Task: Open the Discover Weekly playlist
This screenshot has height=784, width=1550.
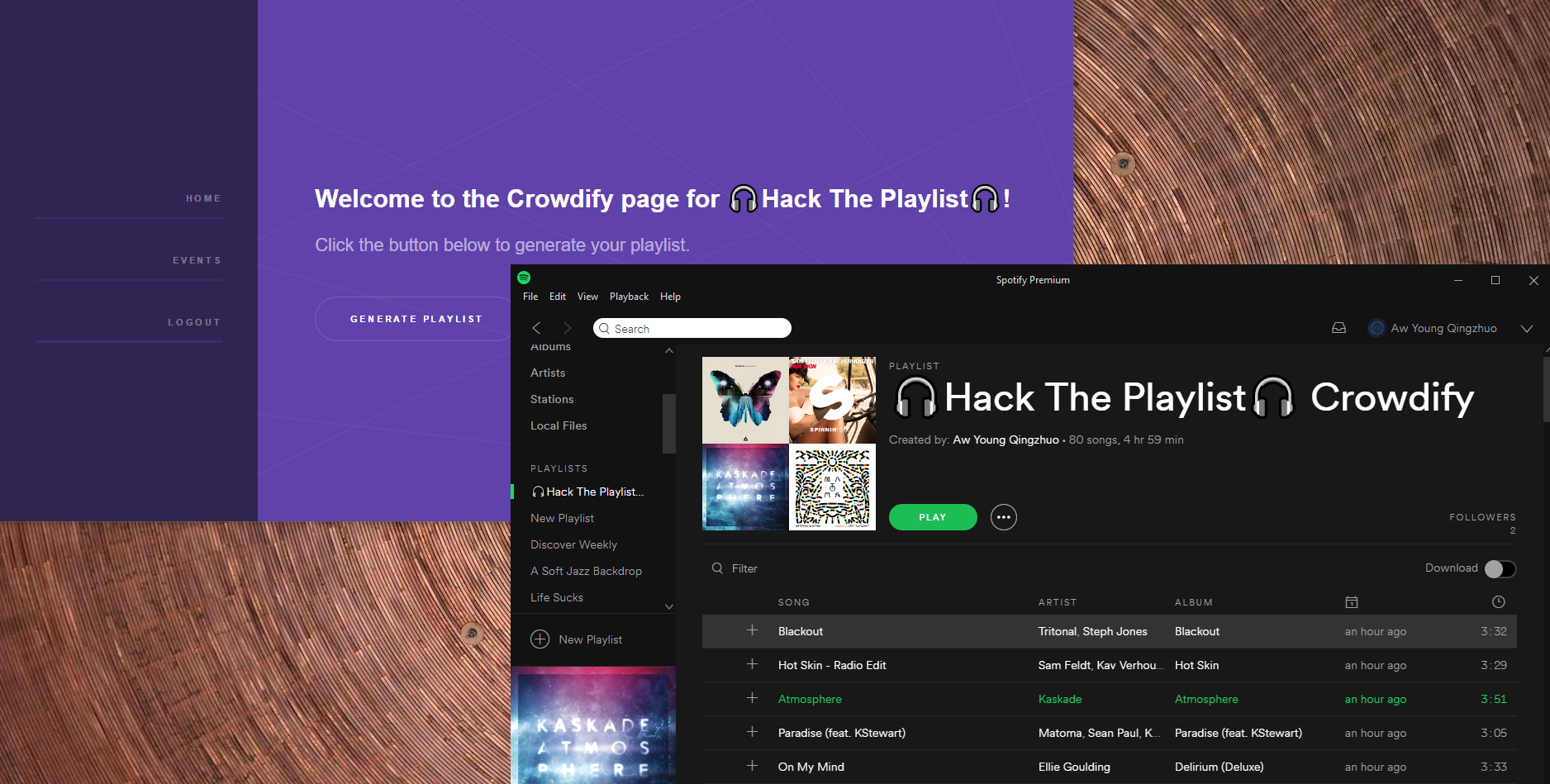Action: coord(573,544)
